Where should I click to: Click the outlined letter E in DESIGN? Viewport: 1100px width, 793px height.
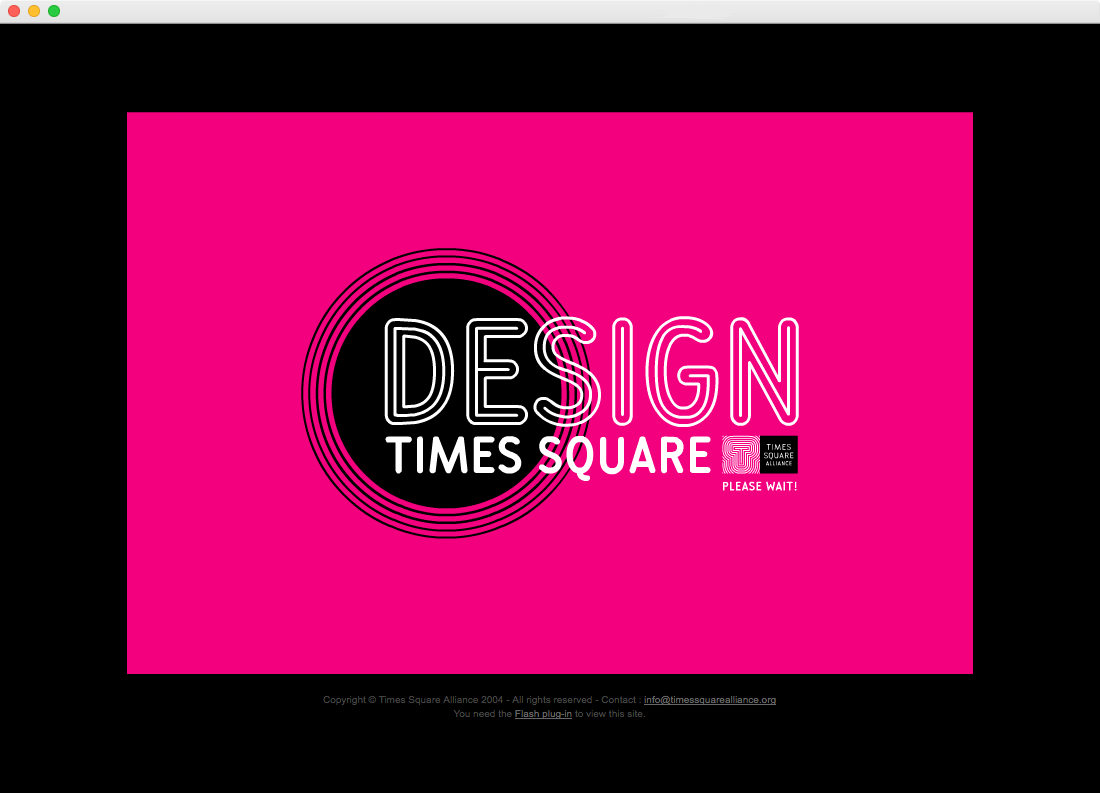(x=493, y=370)
